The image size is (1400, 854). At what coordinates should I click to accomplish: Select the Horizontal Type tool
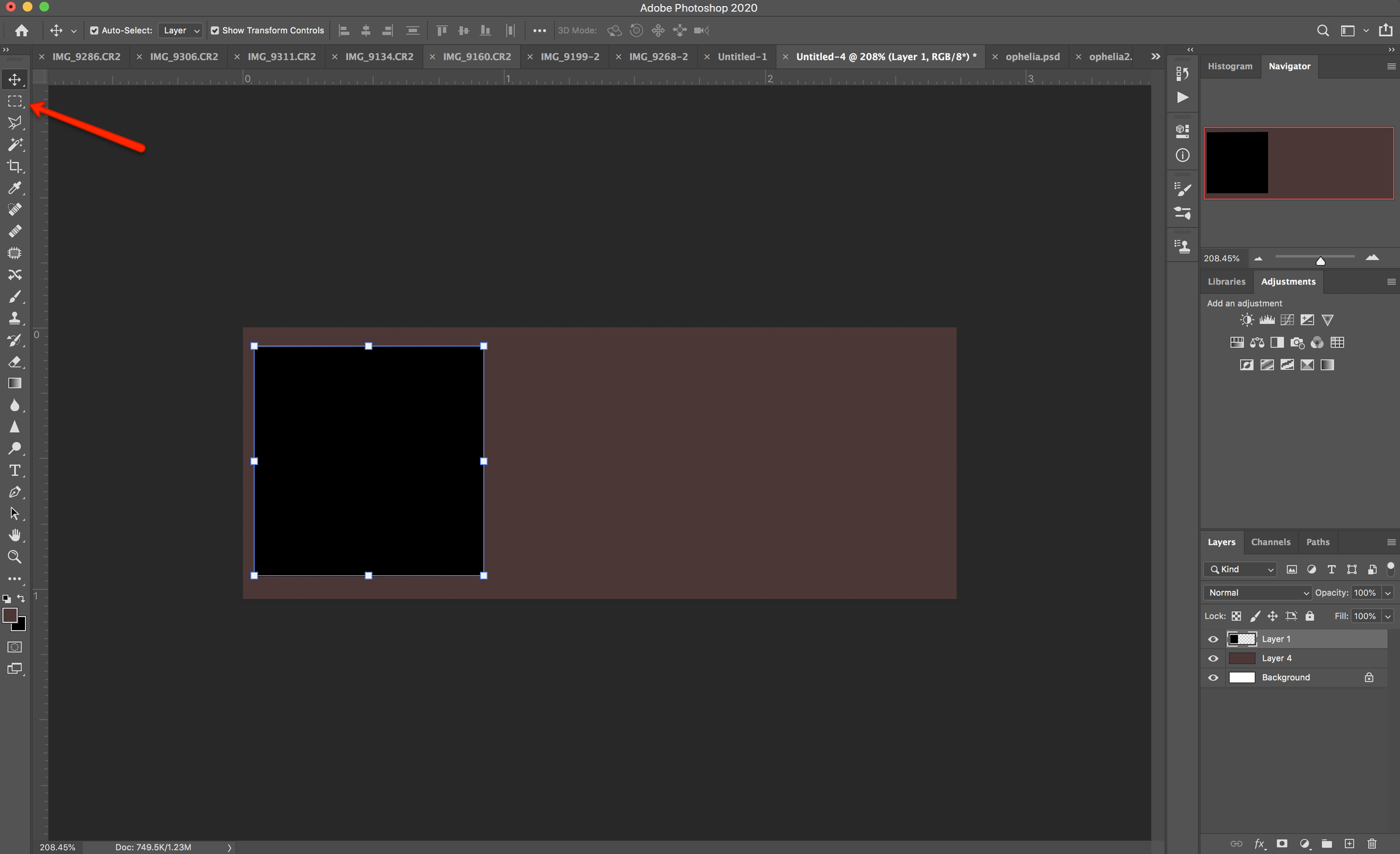click(x=15, y=470)
